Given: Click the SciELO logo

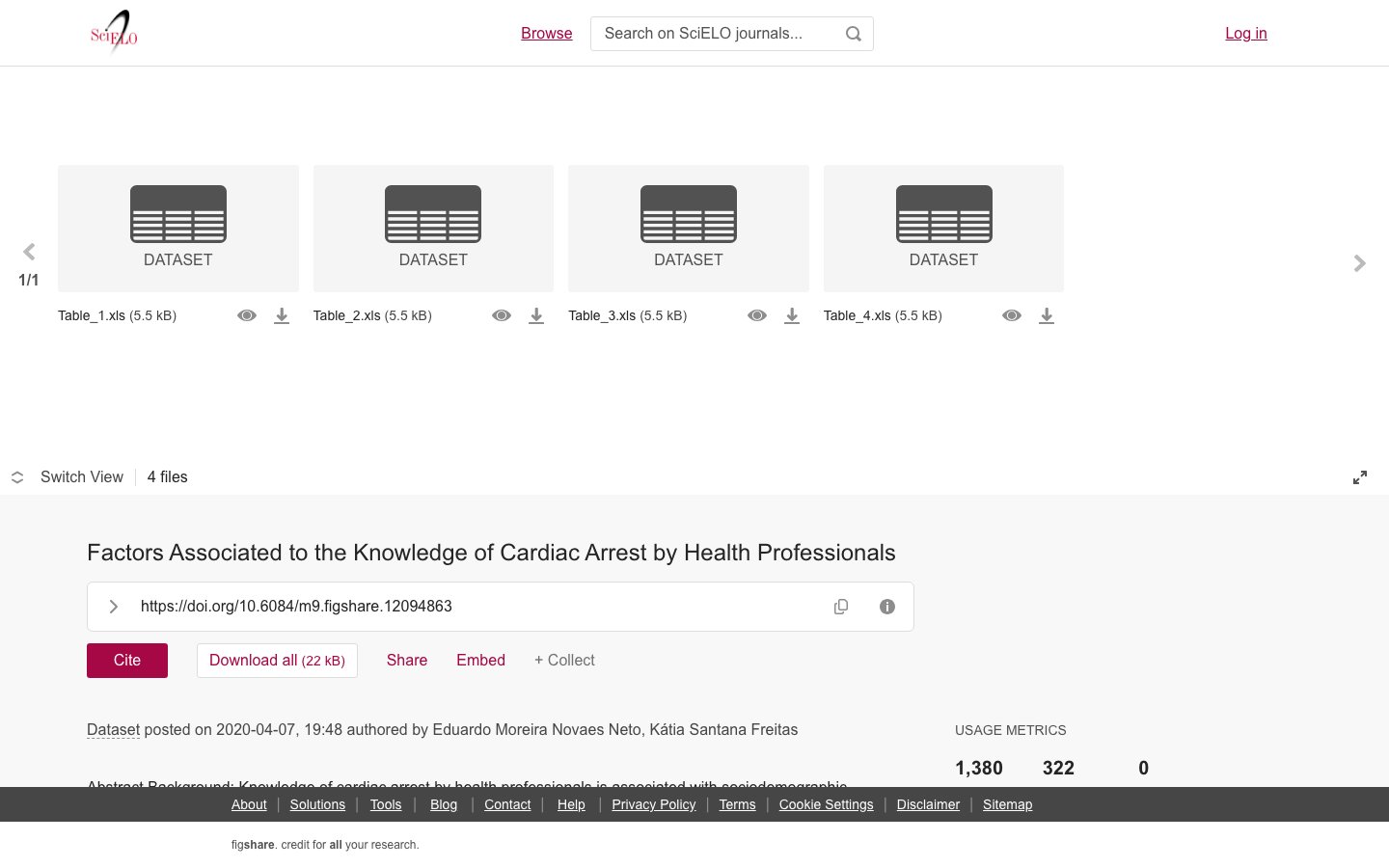Looking at the screenshot, I should [x=114, y=33].
